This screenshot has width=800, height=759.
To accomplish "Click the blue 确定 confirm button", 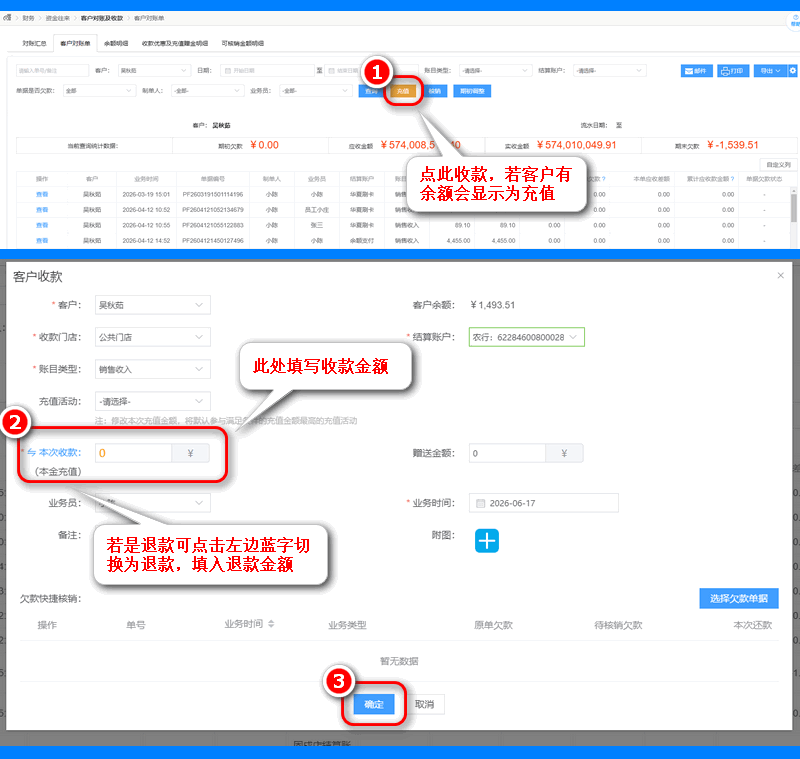I will (x=374, y=704).
